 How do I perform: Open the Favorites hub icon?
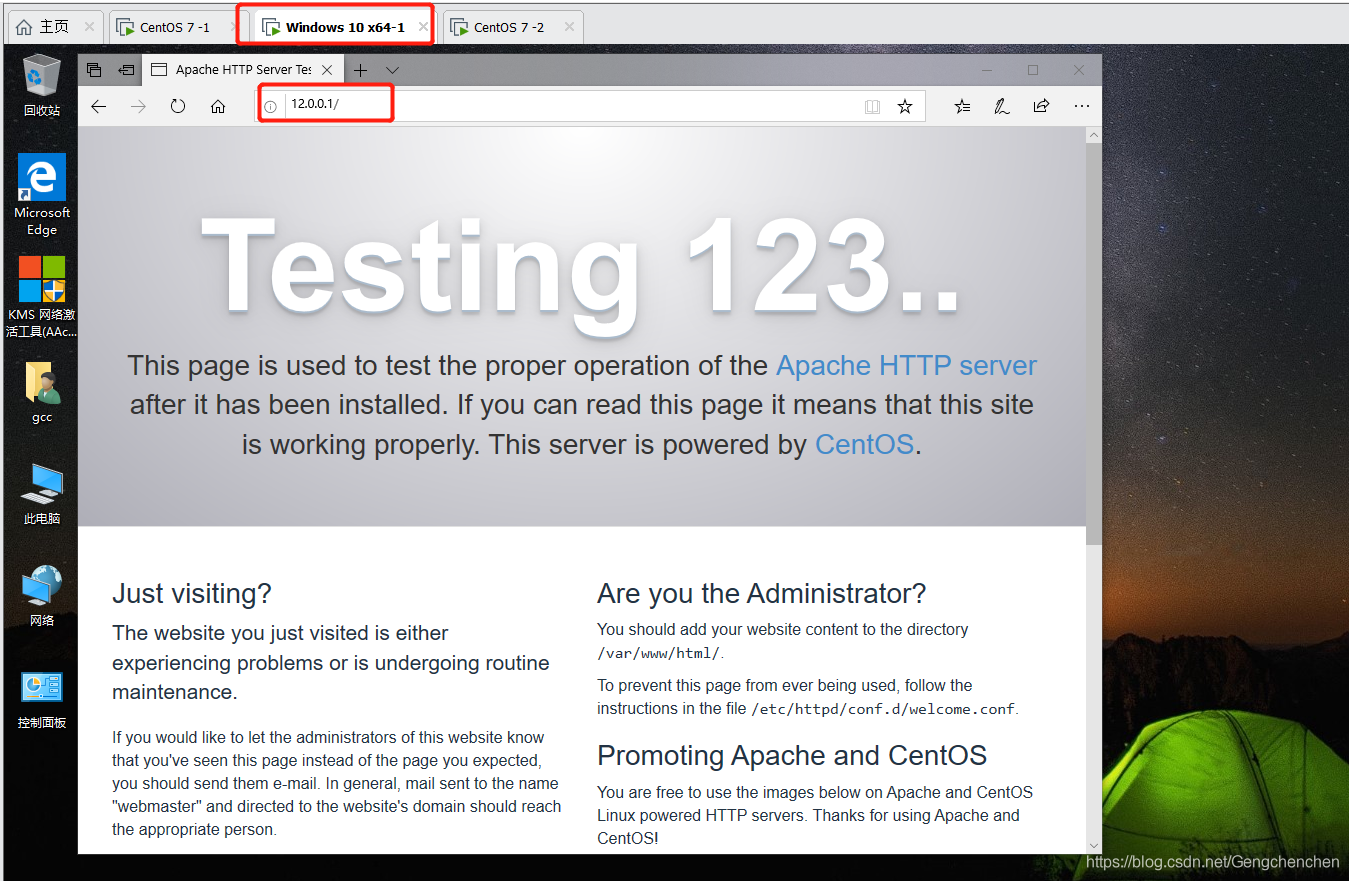click(962, 106)
